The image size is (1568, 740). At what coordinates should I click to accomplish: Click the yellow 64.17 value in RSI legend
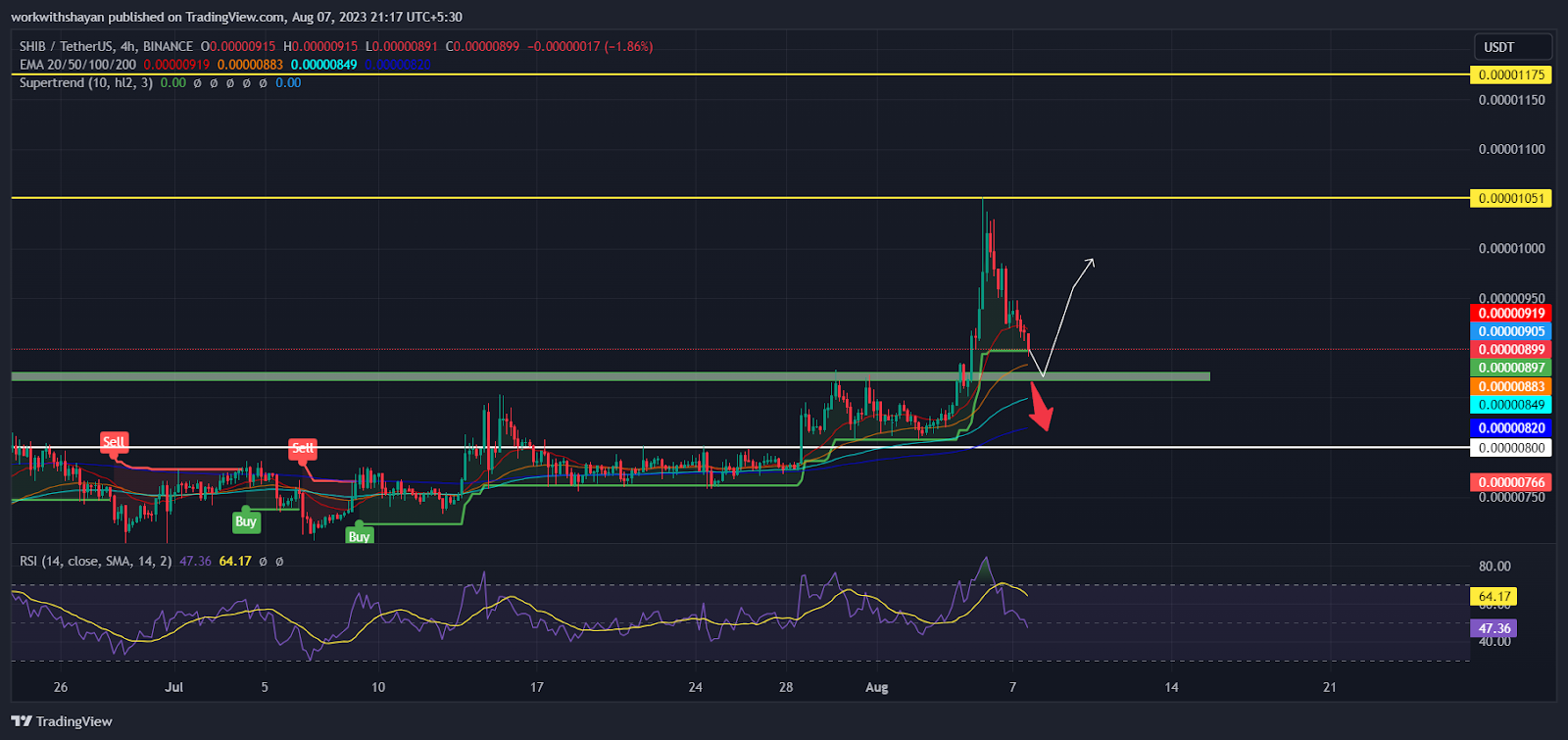235,562
